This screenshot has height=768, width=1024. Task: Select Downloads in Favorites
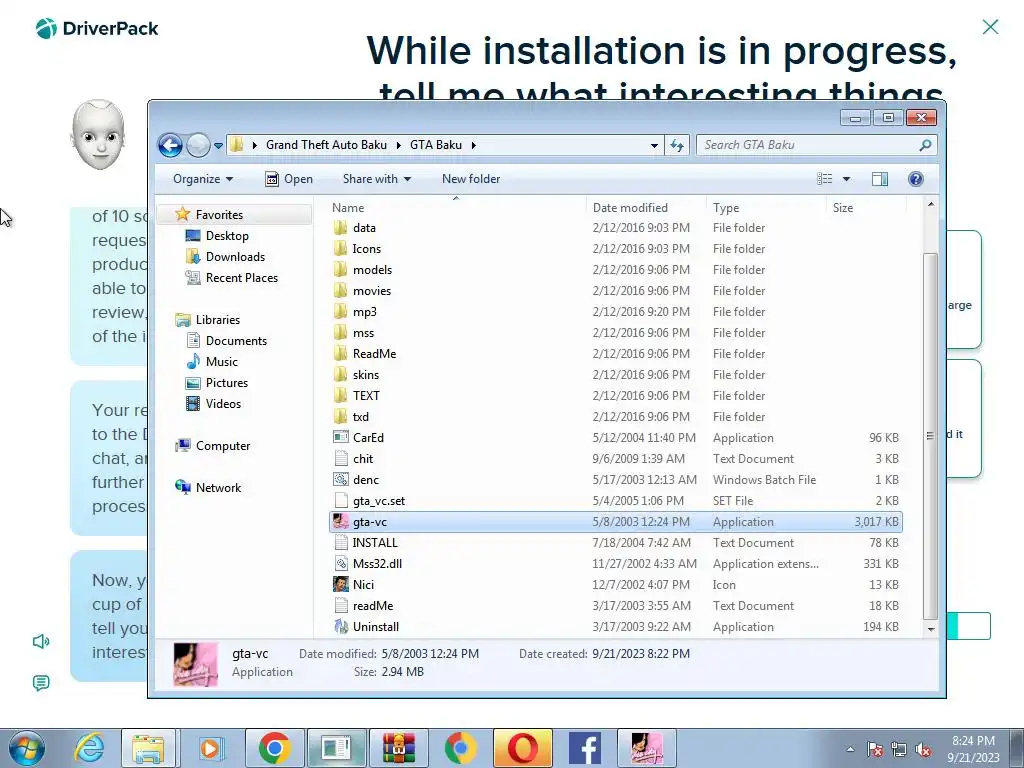(x=235, y=257)
